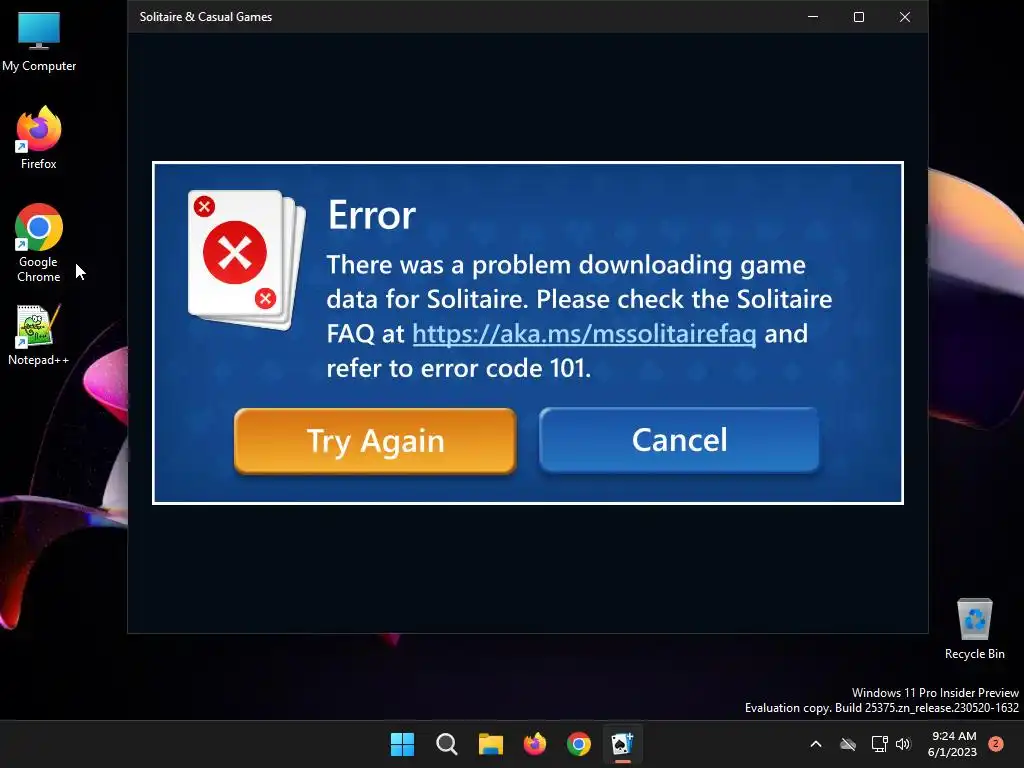
Task: Open the notification badge showing 2
Action: coord(996,744)
